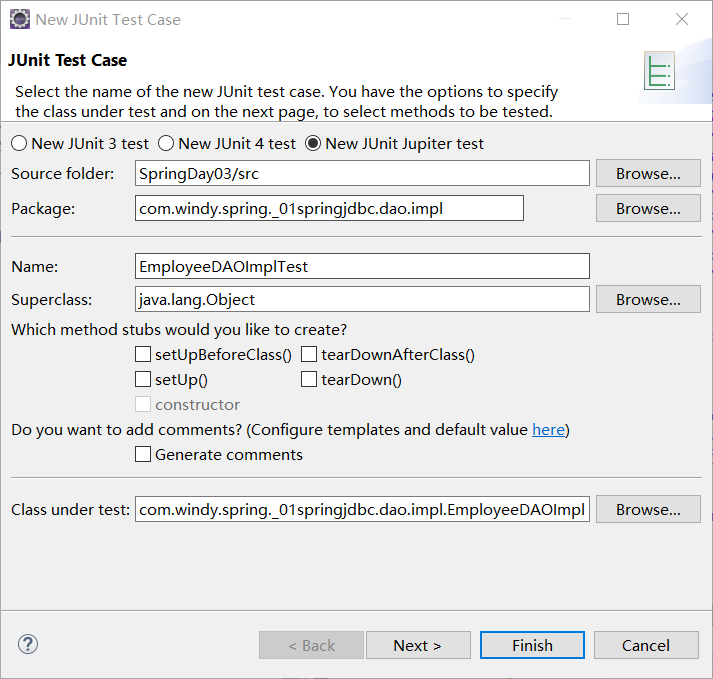
Task: Browse for the Source folder
Action: coord(648,173)
